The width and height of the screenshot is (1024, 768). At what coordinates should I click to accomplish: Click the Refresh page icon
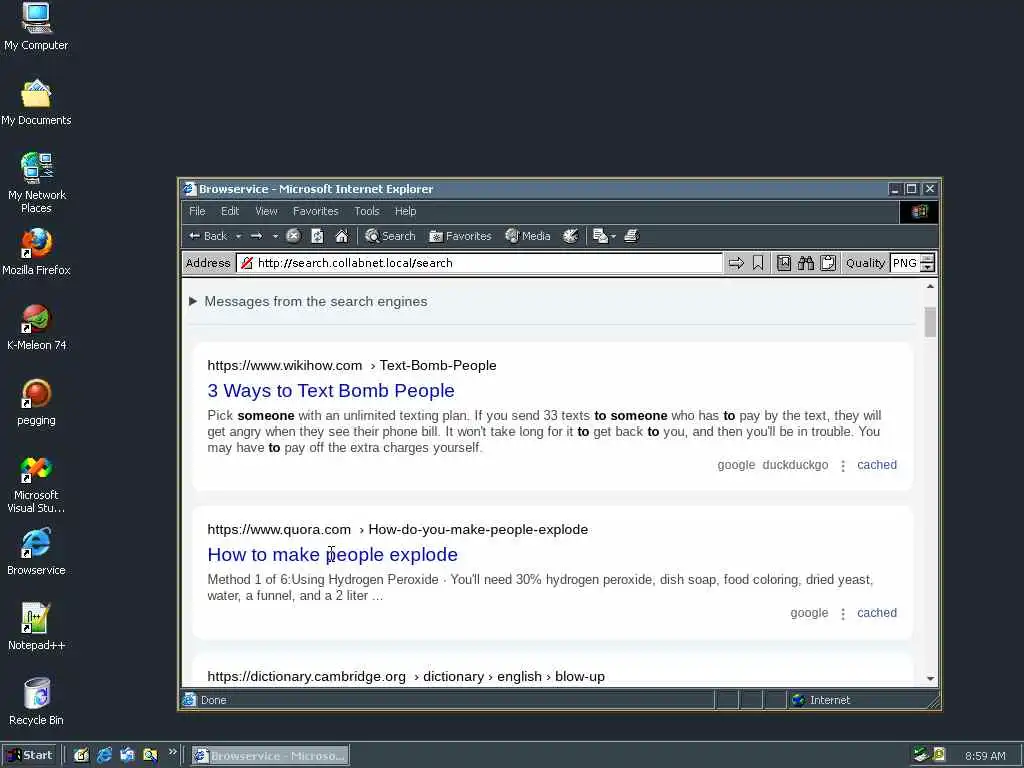pos(317,236)
